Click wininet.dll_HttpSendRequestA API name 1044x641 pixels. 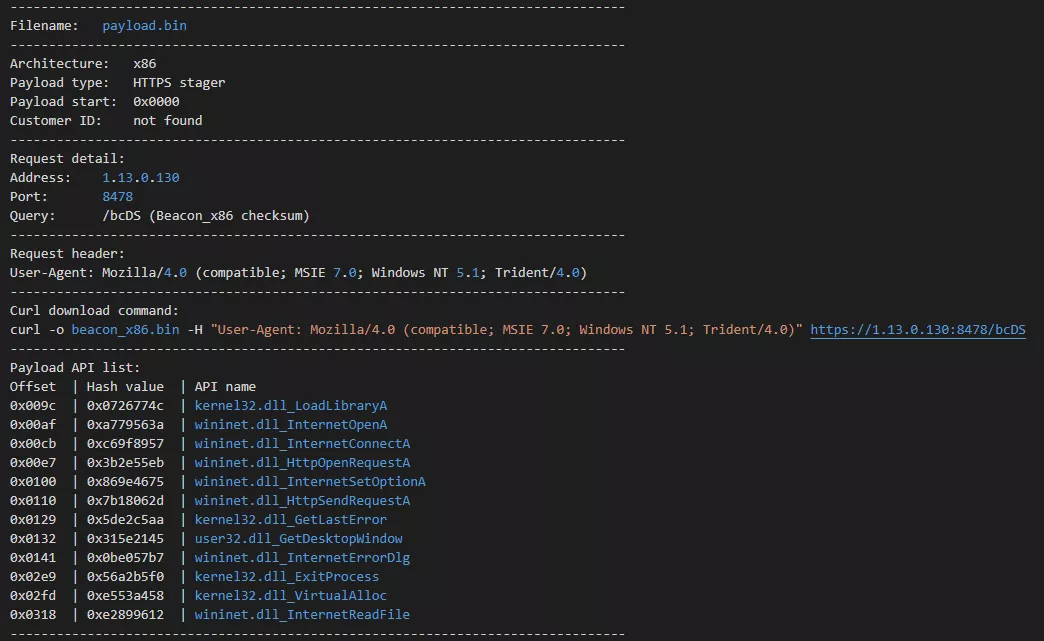click(302, 501)
